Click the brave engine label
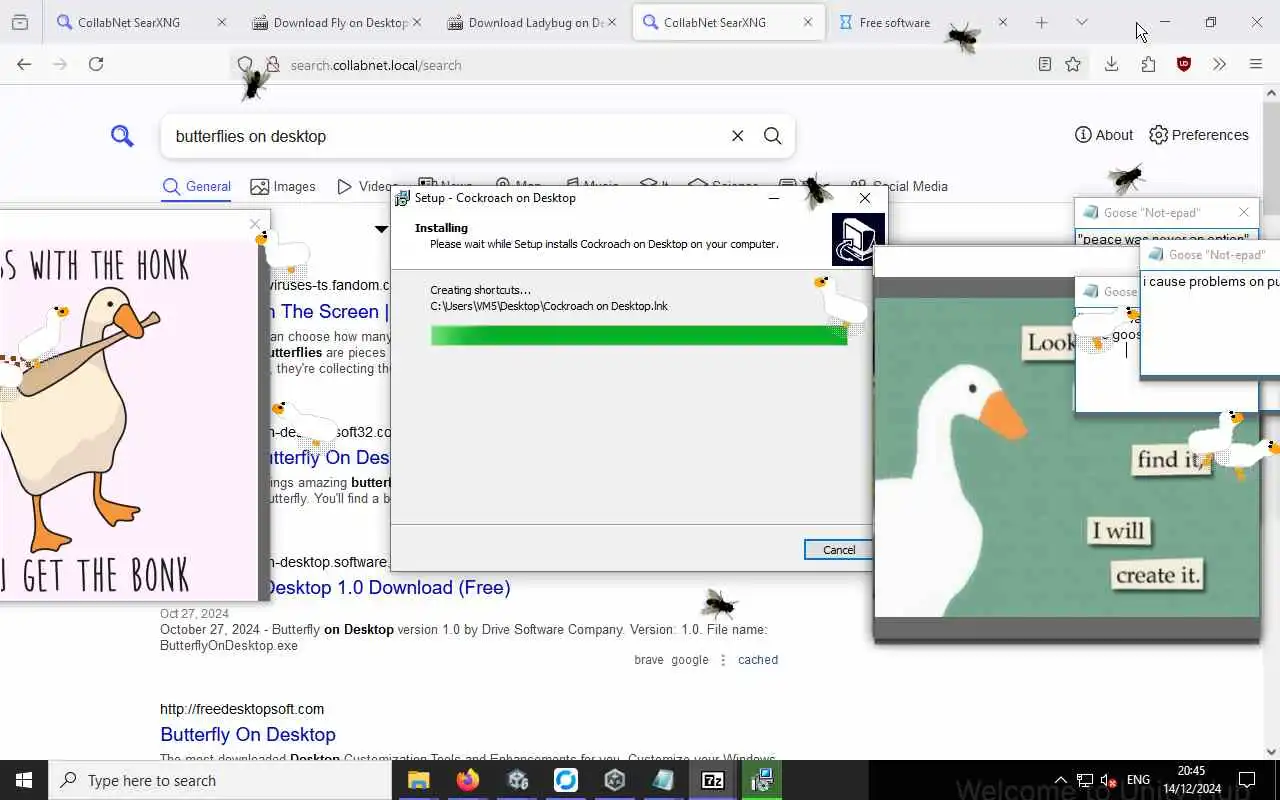This screenshot has width=1280, height=800. (x=649, y=660)
